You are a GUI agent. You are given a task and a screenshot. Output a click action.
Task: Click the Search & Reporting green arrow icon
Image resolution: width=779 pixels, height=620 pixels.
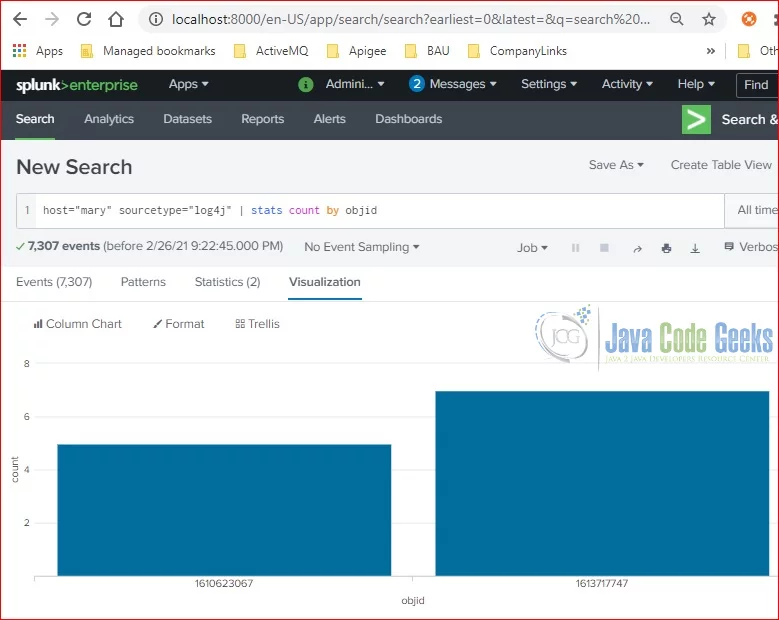pos(696,120)
